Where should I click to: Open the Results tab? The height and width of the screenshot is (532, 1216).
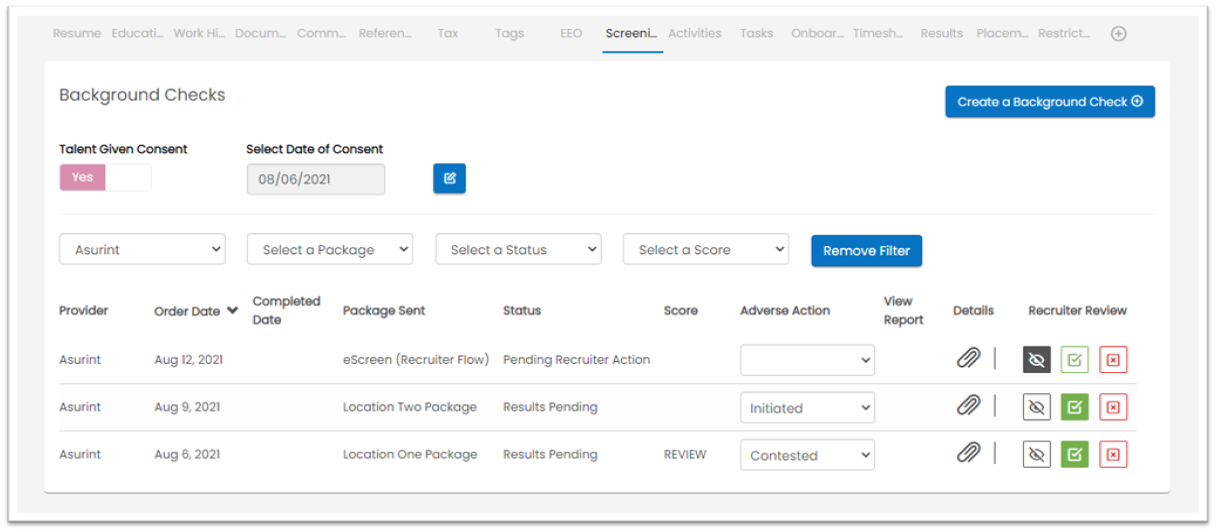point(941,33)
